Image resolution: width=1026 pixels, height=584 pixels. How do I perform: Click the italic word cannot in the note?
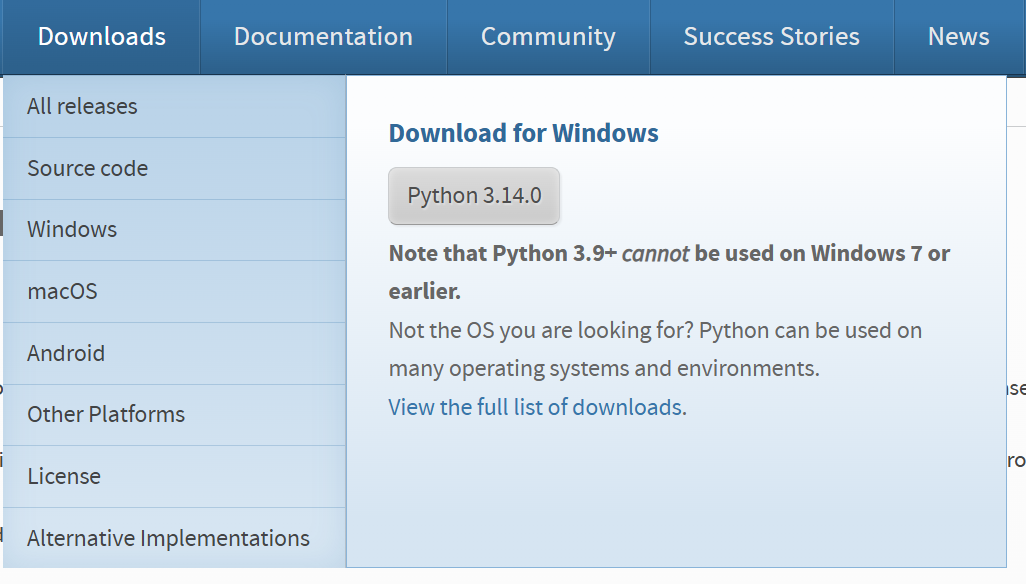655,254
